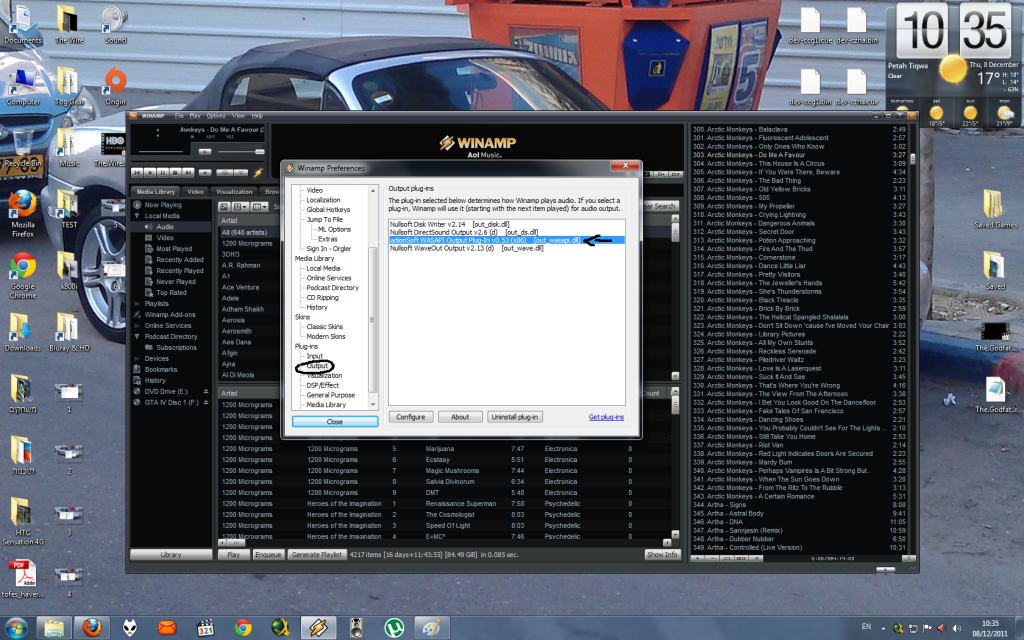Collapse the Podcast Directory node

pos(137,336)
